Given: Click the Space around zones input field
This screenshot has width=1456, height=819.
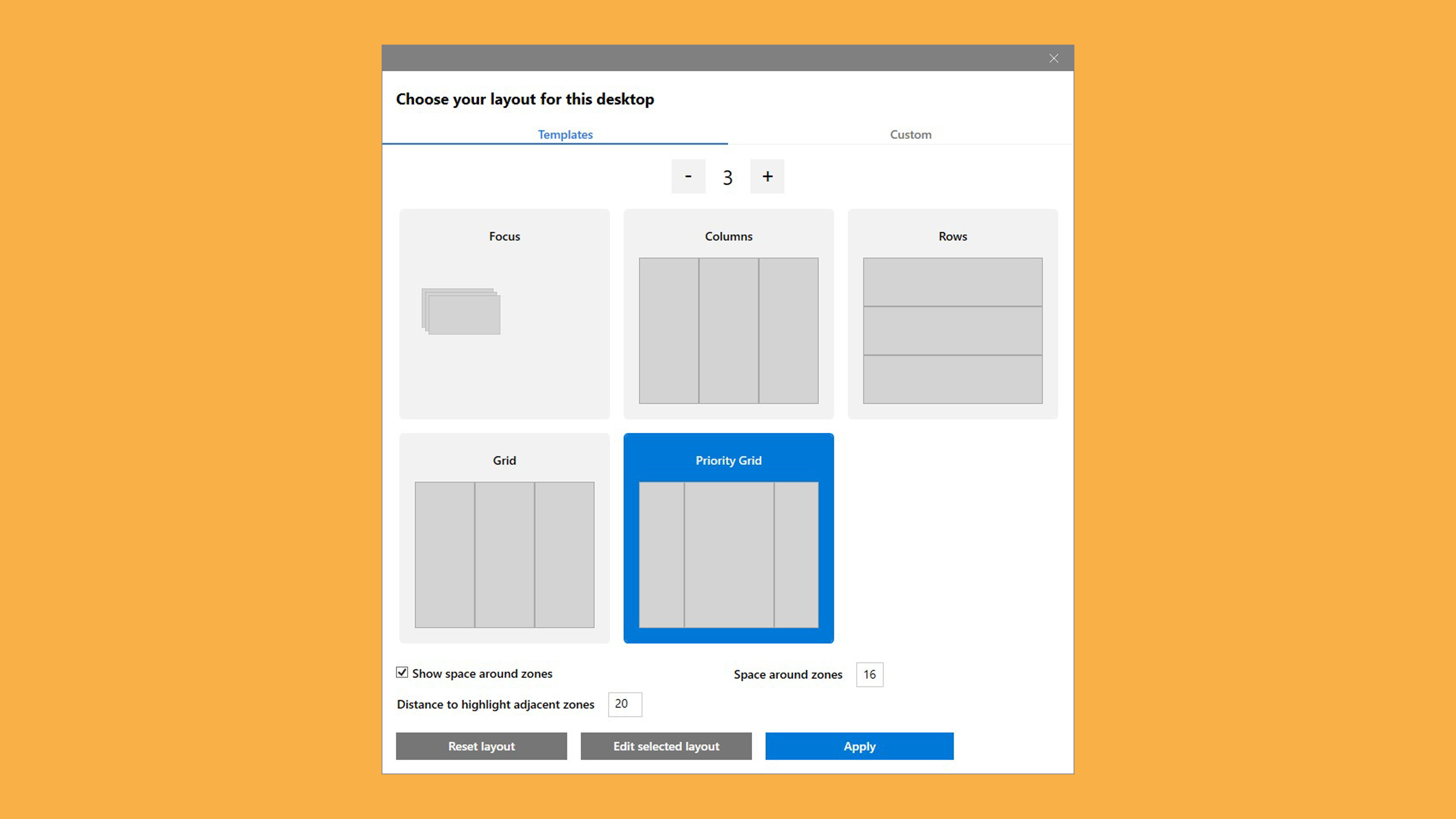Looking at the screenshot, I should [869, 673].
